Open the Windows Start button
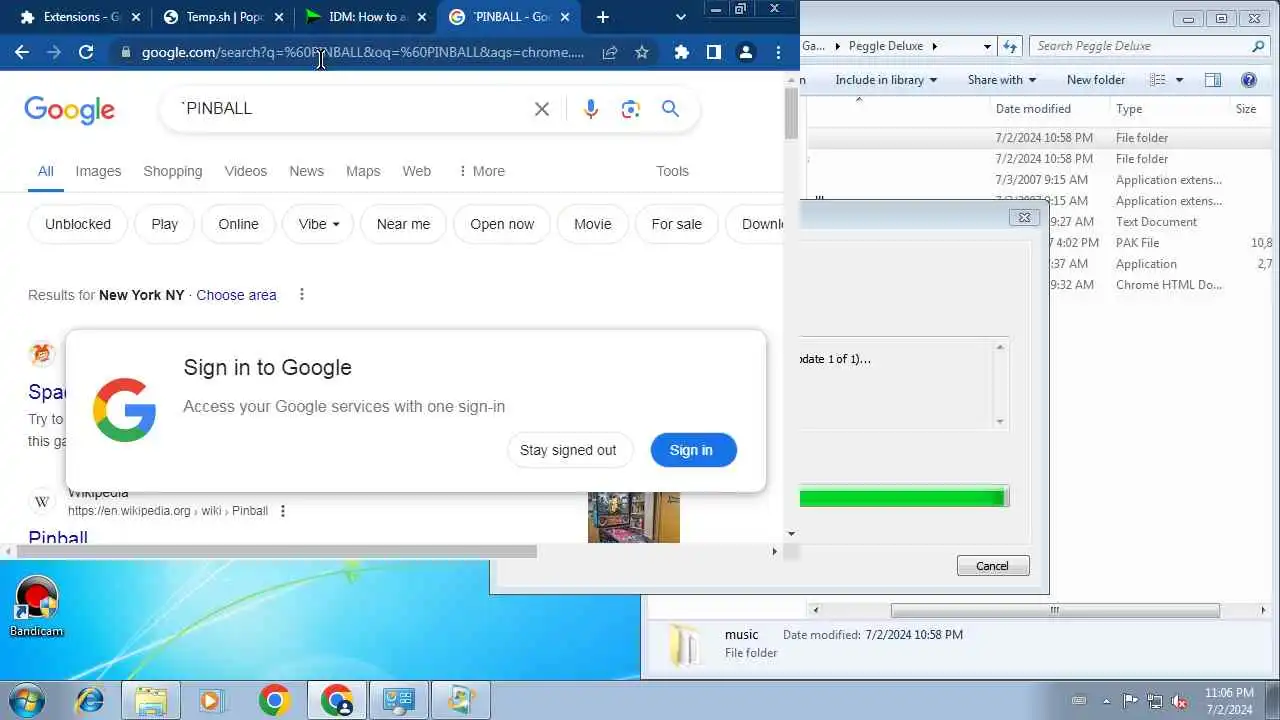The width and height of the screenshot is (1280, 720). (28, 700)
